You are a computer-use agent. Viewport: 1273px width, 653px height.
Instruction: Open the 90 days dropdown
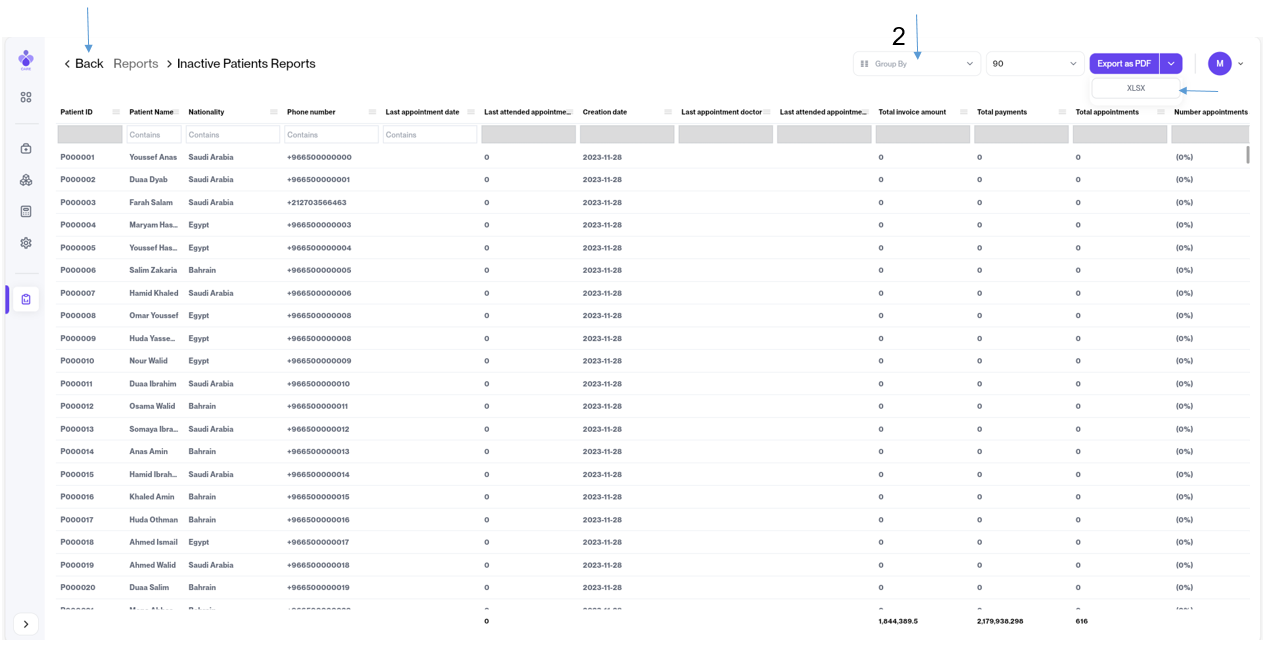1033,64
